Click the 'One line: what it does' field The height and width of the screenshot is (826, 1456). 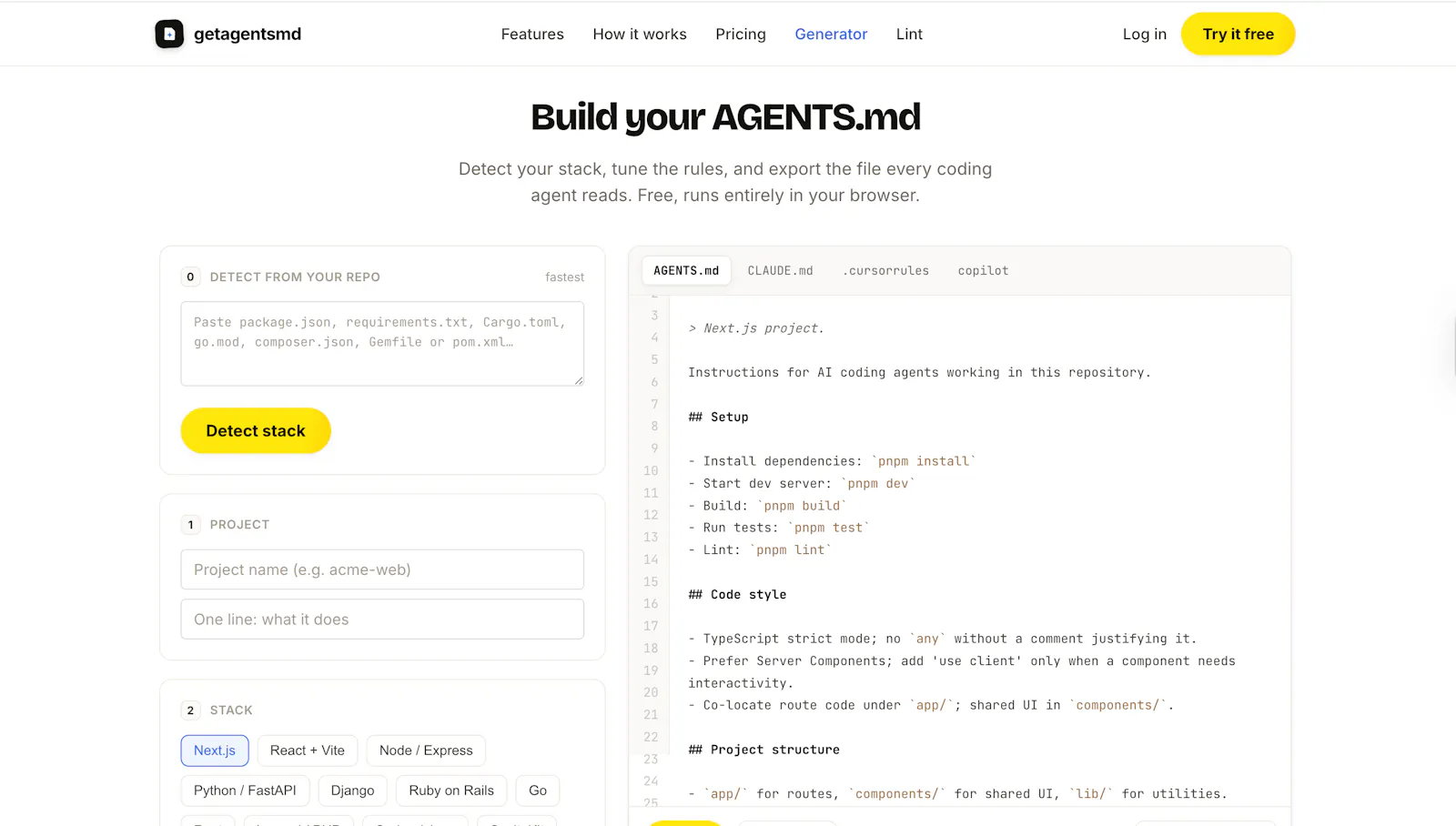tap(382, 619)
